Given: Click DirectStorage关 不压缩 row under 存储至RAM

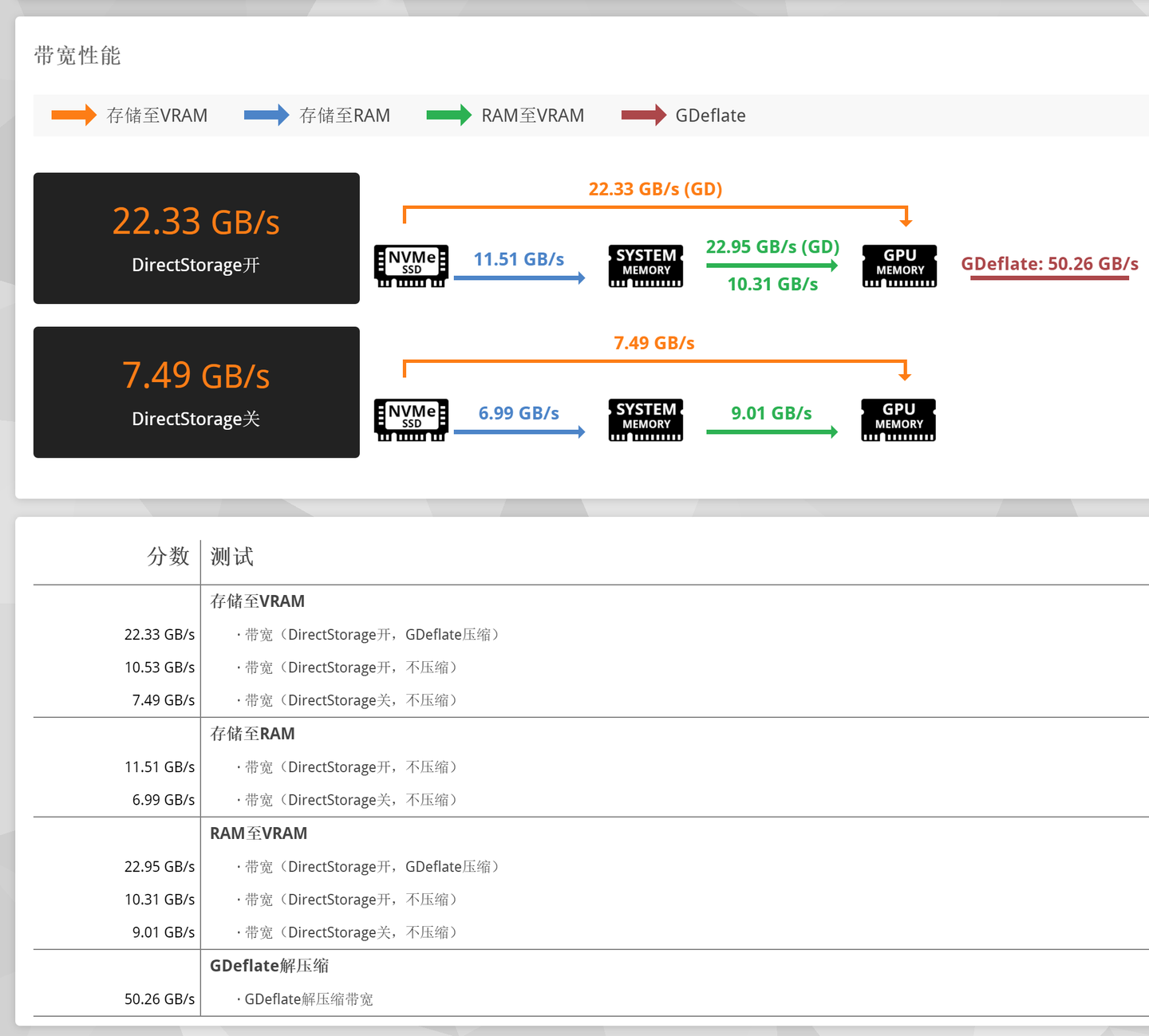Looking at the screenshot, I should (x=347, y=800).
